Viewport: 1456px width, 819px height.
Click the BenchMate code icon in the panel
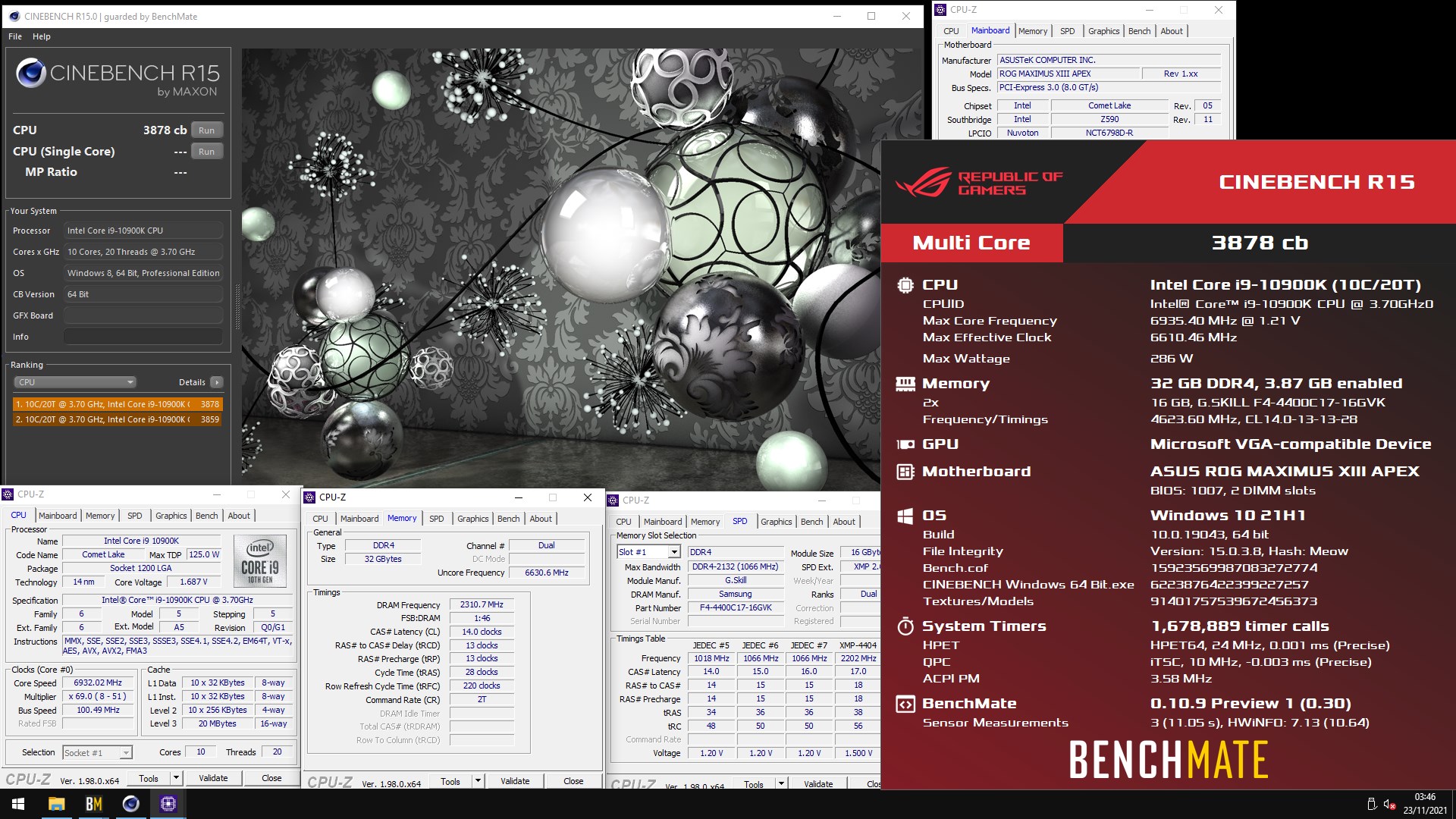905,704
